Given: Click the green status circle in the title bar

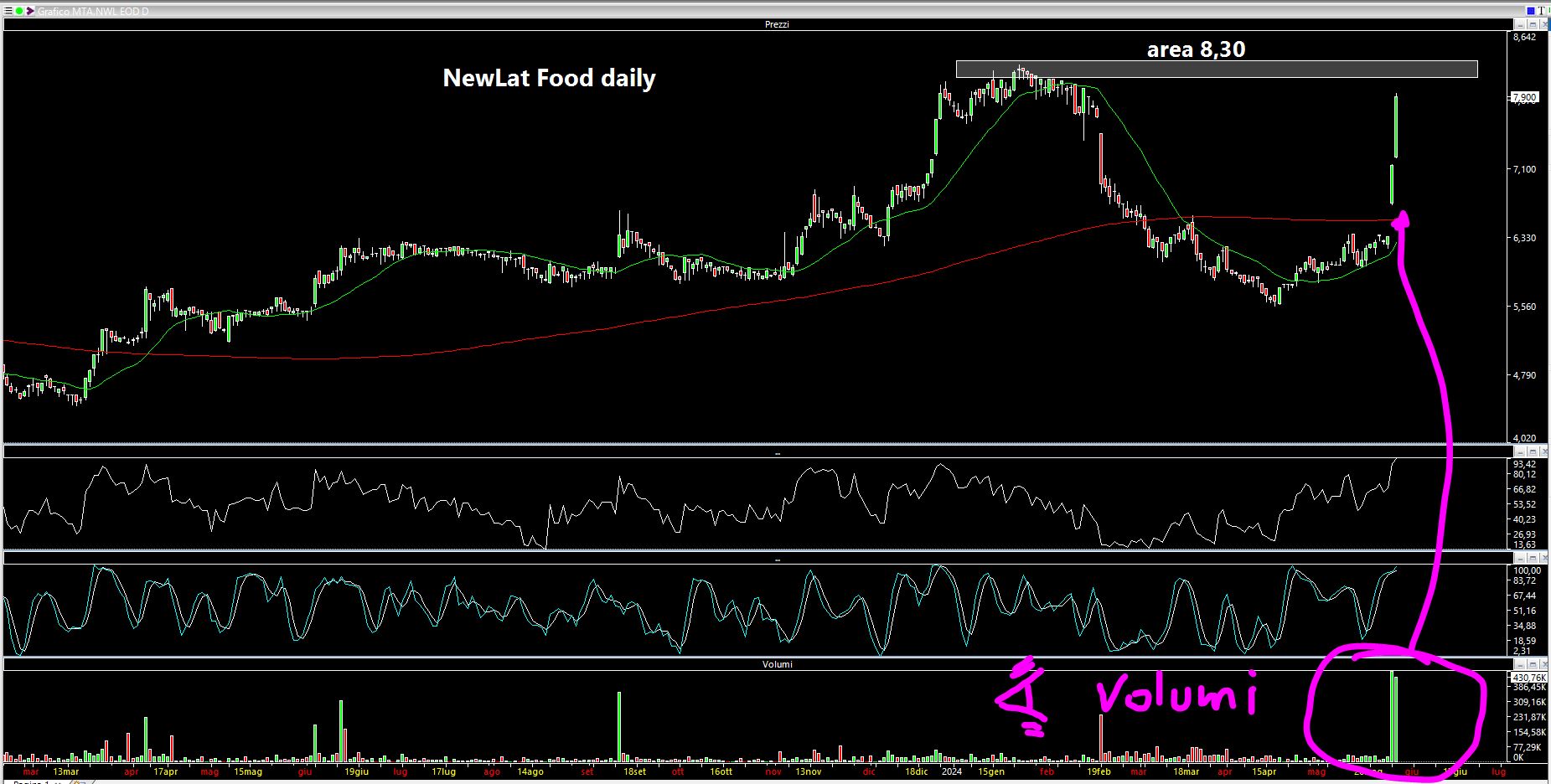Looking at the screenshot, I should pyautogui.click(x=19, y=11).
